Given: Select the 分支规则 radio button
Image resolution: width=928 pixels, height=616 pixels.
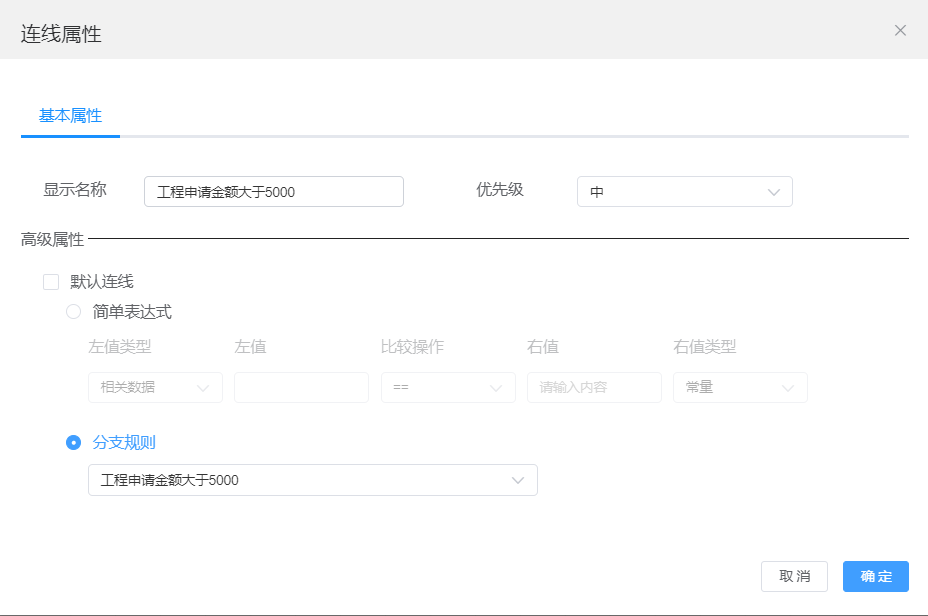Looking at the screenshot, I should tap(73, 441).
